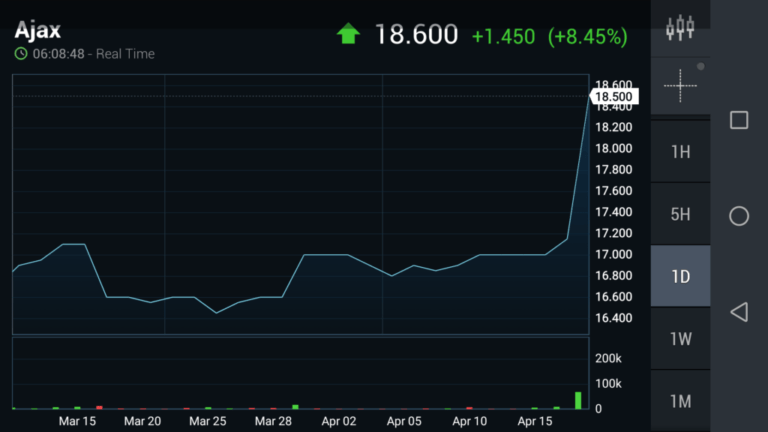Tap the real-time clock icon
Screen dimensions: 768x432
tap(21, 54)
